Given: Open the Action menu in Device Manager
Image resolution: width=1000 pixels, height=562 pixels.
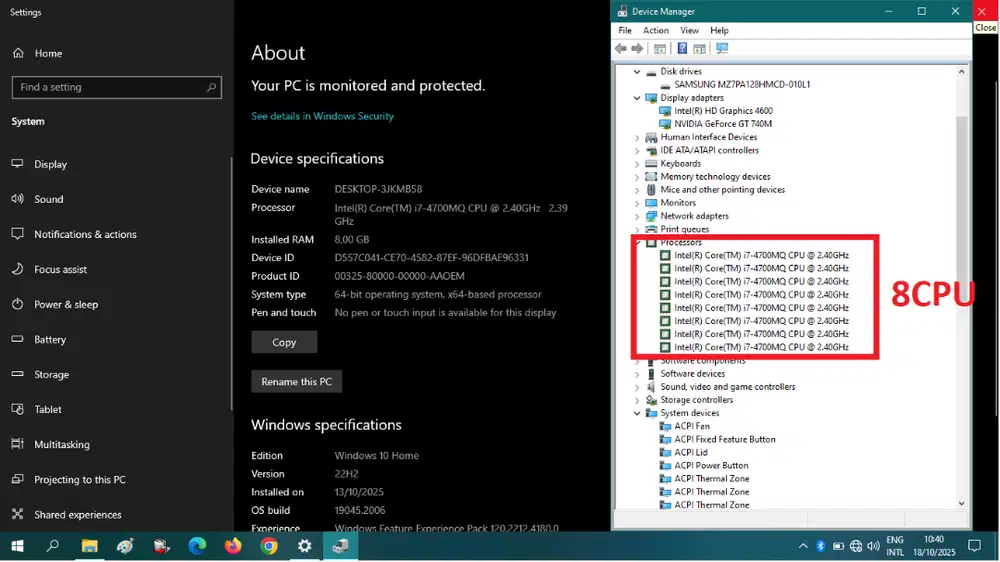Looking at the screenshot, I should coord(656,30).
